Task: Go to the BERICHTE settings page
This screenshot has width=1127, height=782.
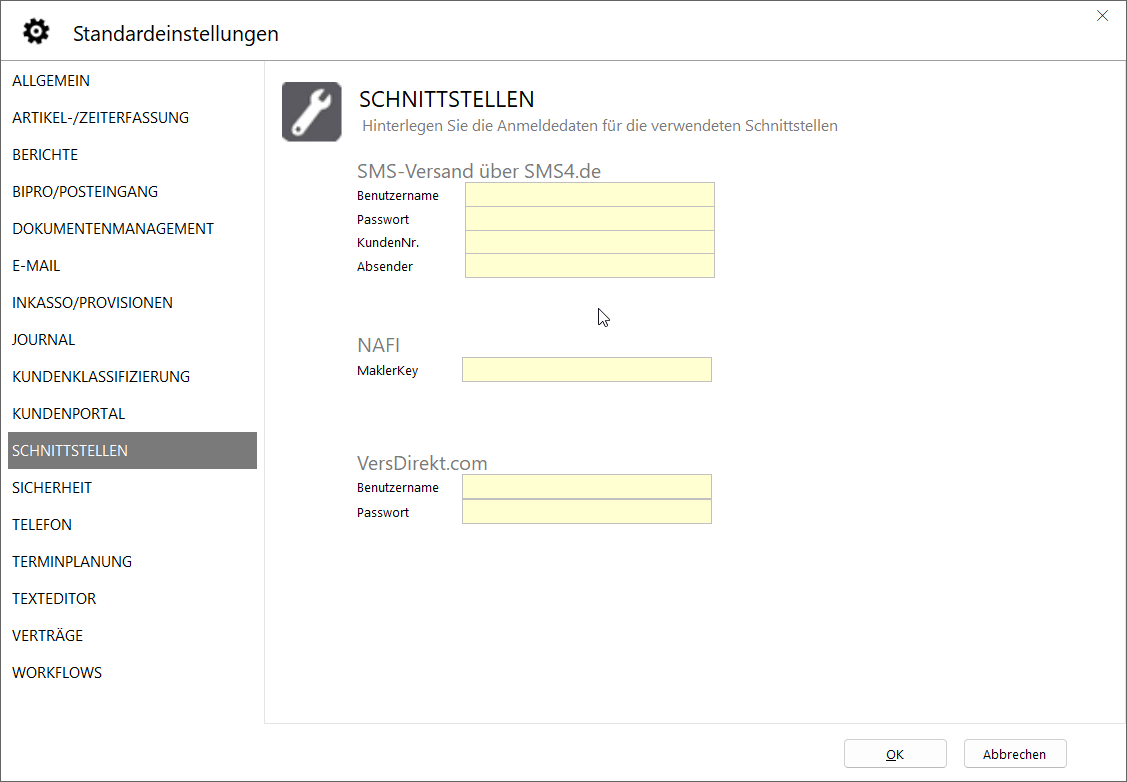Action: [x=45, y=155]
